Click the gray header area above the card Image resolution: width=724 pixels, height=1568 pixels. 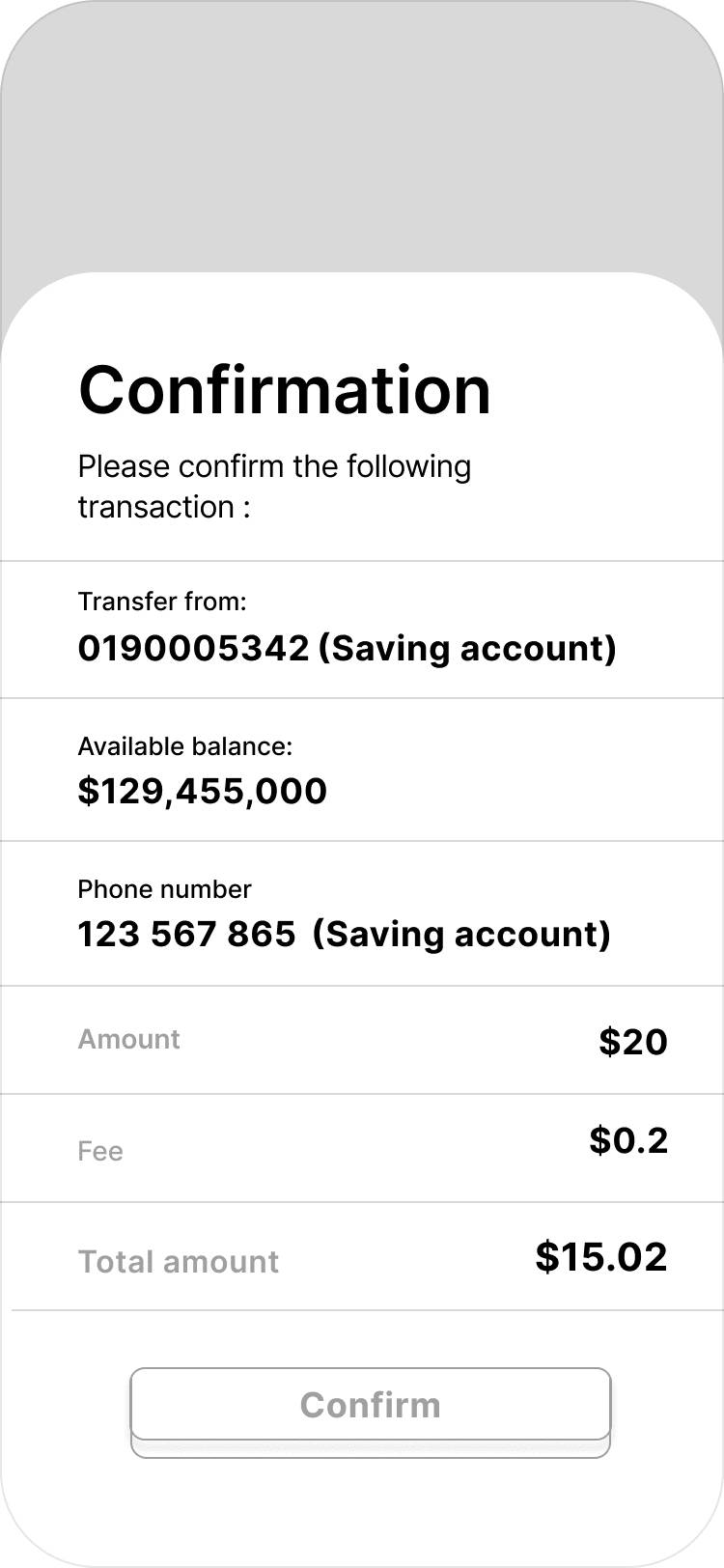[362, 135]
